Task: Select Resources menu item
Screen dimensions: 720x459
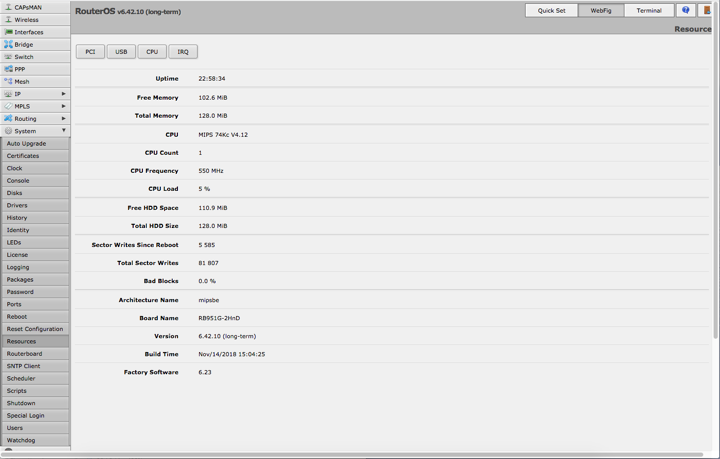Action: (x=35, y=342)
